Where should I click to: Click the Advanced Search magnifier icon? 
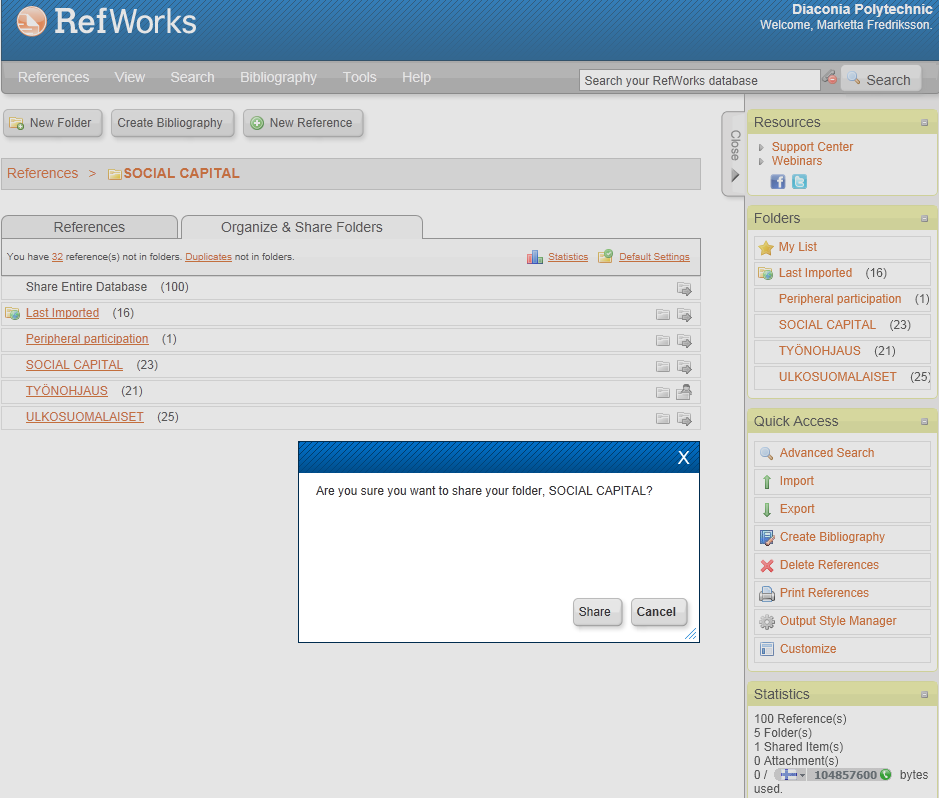tap(767, 453)
